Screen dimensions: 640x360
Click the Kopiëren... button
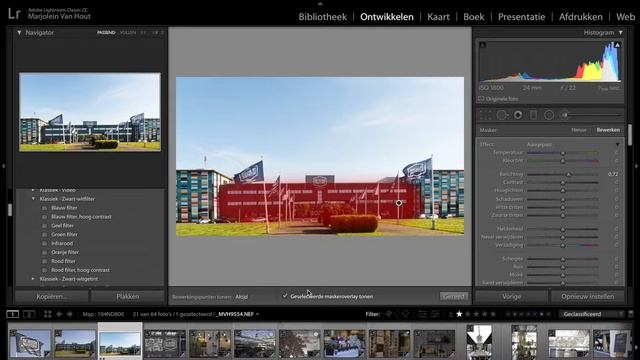coord(51,296)
